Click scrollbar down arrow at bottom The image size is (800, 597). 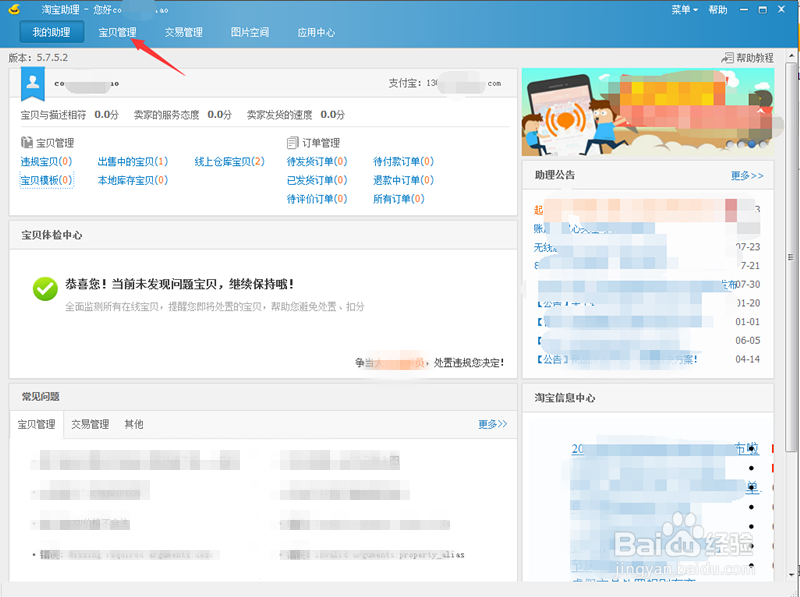click(791, 575)
